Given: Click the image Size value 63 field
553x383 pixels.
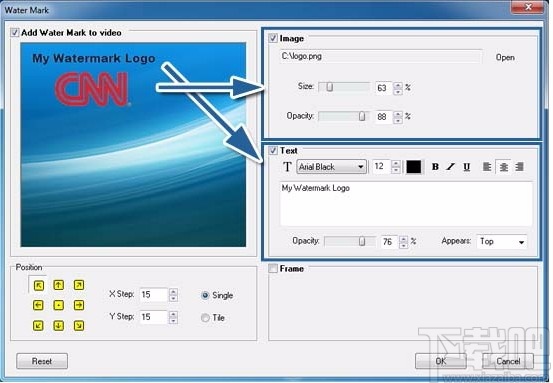Looking at the screenshot, I should click(384, 88).
